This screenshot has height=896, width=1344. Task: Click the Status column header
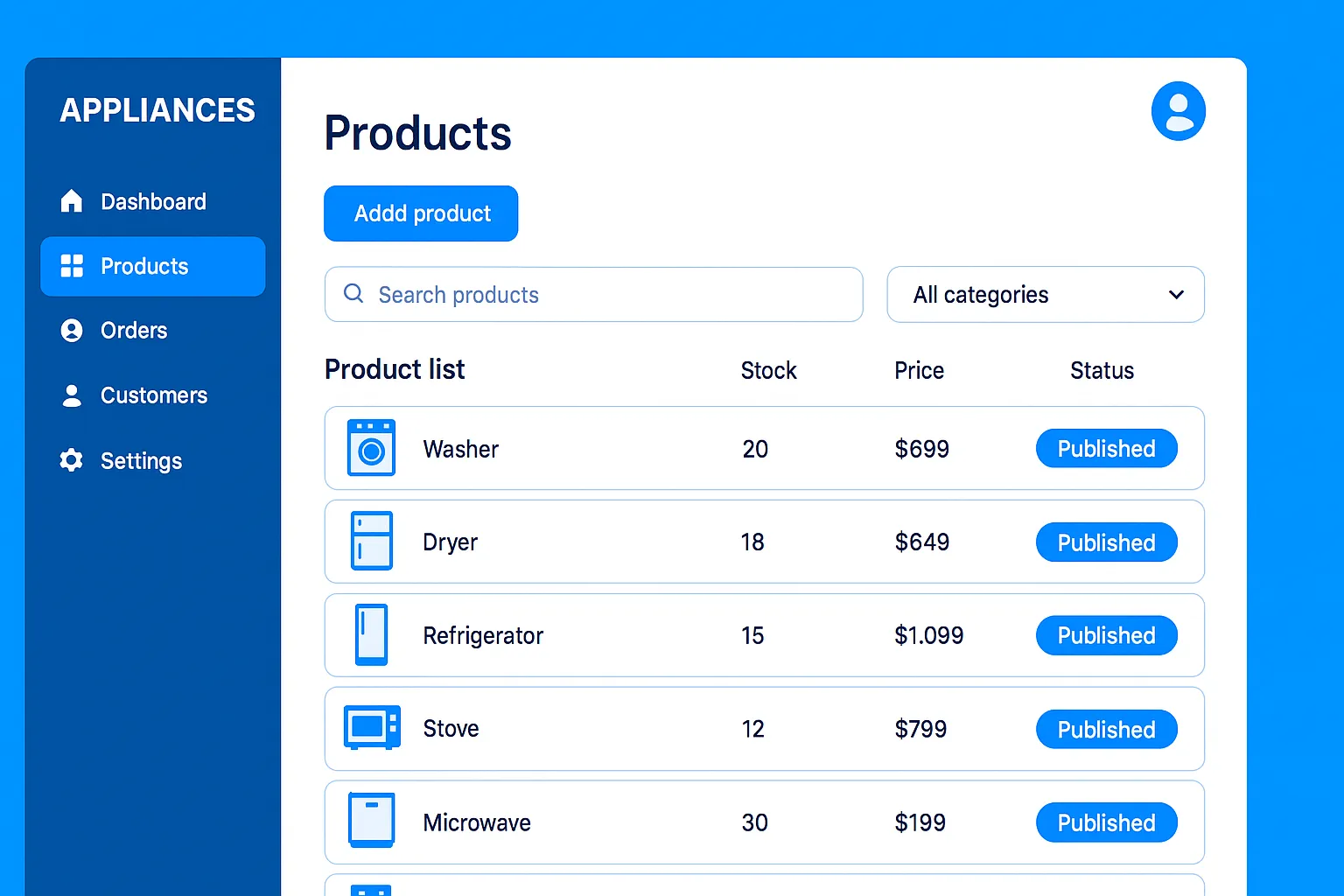1102,371
